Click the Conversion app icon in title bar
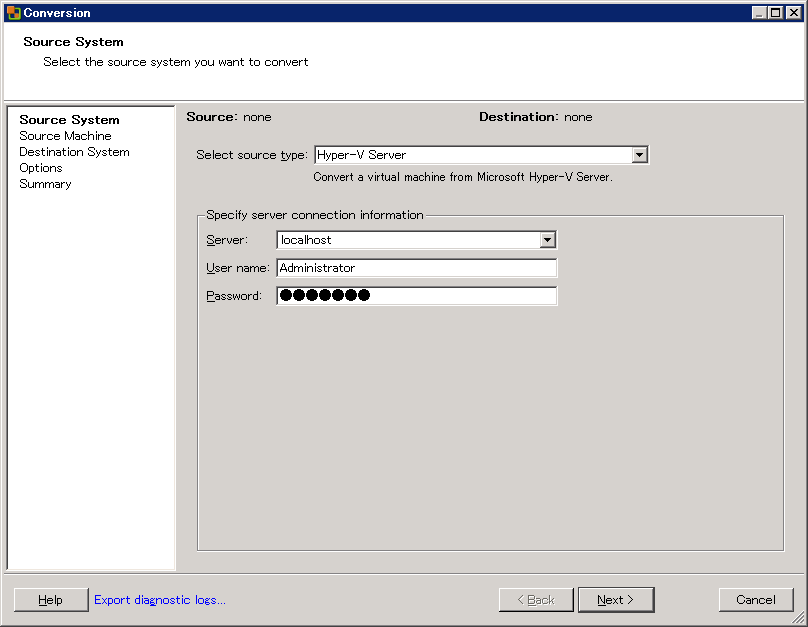 coord(13,13)
